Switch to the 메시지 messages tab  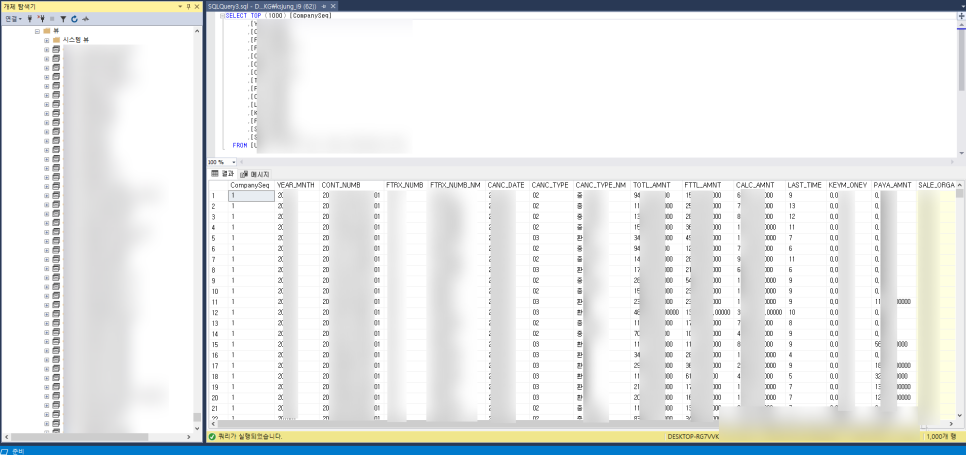[x=255, y=174]
